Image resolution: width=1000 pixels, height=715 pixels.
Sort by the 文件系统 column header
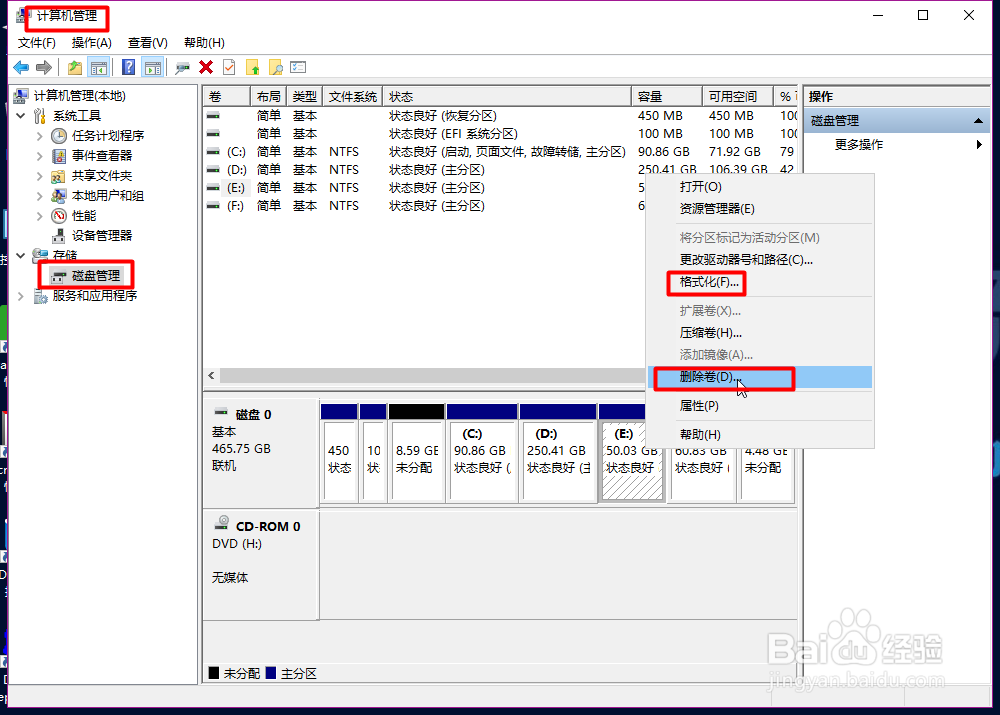tap(353, 96)
